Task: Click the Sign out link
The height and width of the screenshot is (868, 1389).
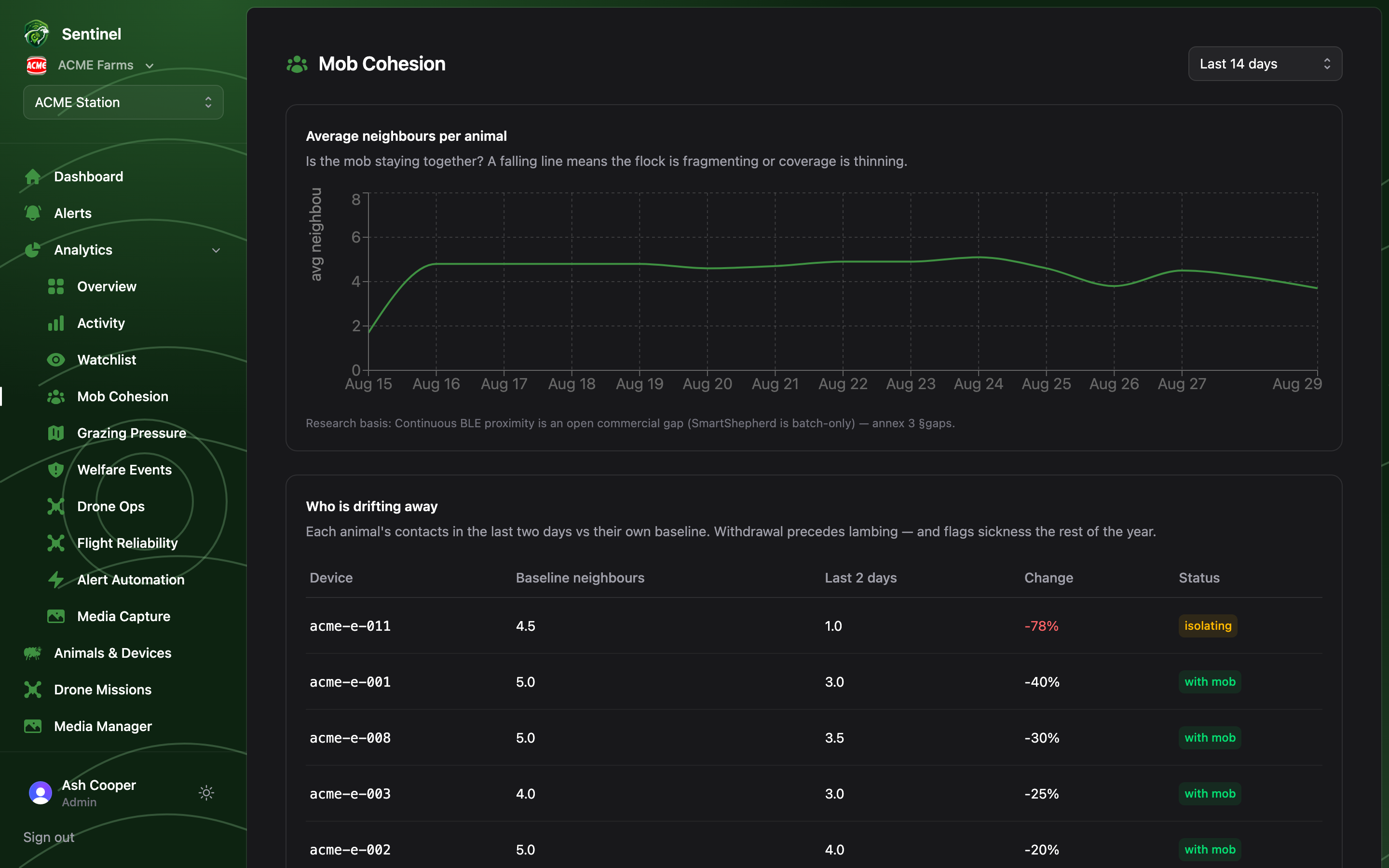Action: [49, 837]
